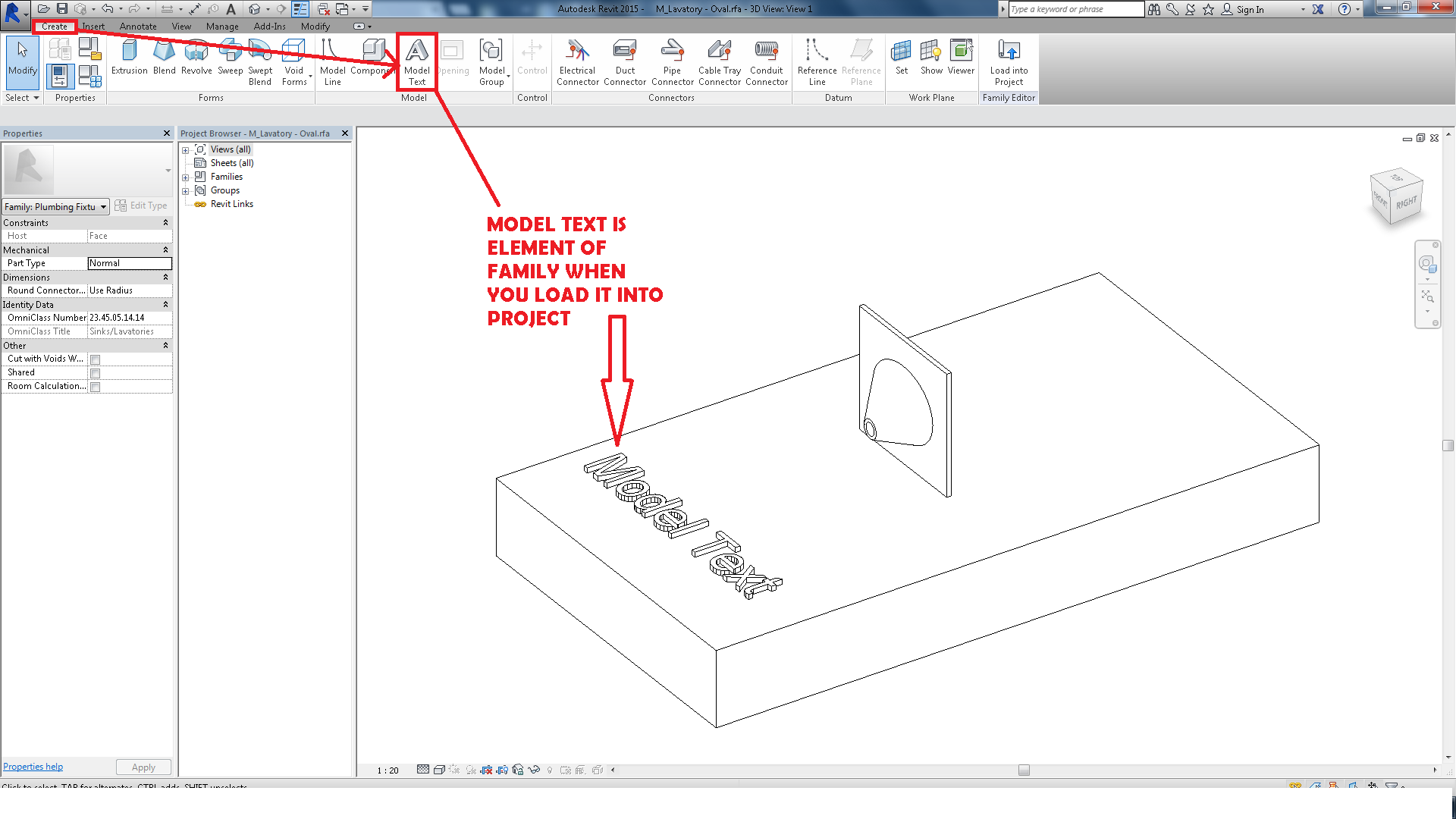Image resolution: width=1456 pixels, height=819 pixels.
Task: Open the Model Text tool
Action: tap(416, 61)
